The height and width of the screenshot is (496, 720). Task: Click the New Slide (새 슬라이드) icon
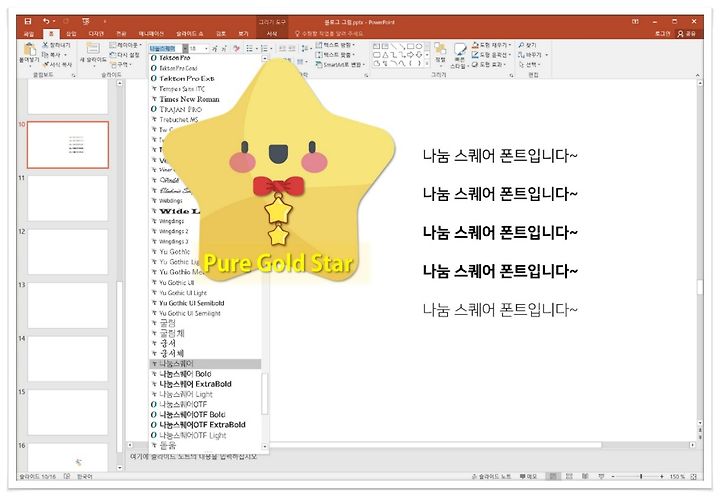tap(93, 48)
